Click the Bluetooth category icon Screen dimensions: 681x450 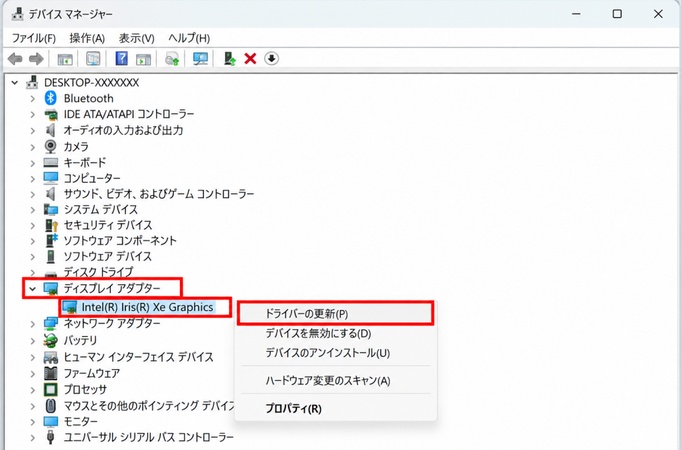[50, 98]
